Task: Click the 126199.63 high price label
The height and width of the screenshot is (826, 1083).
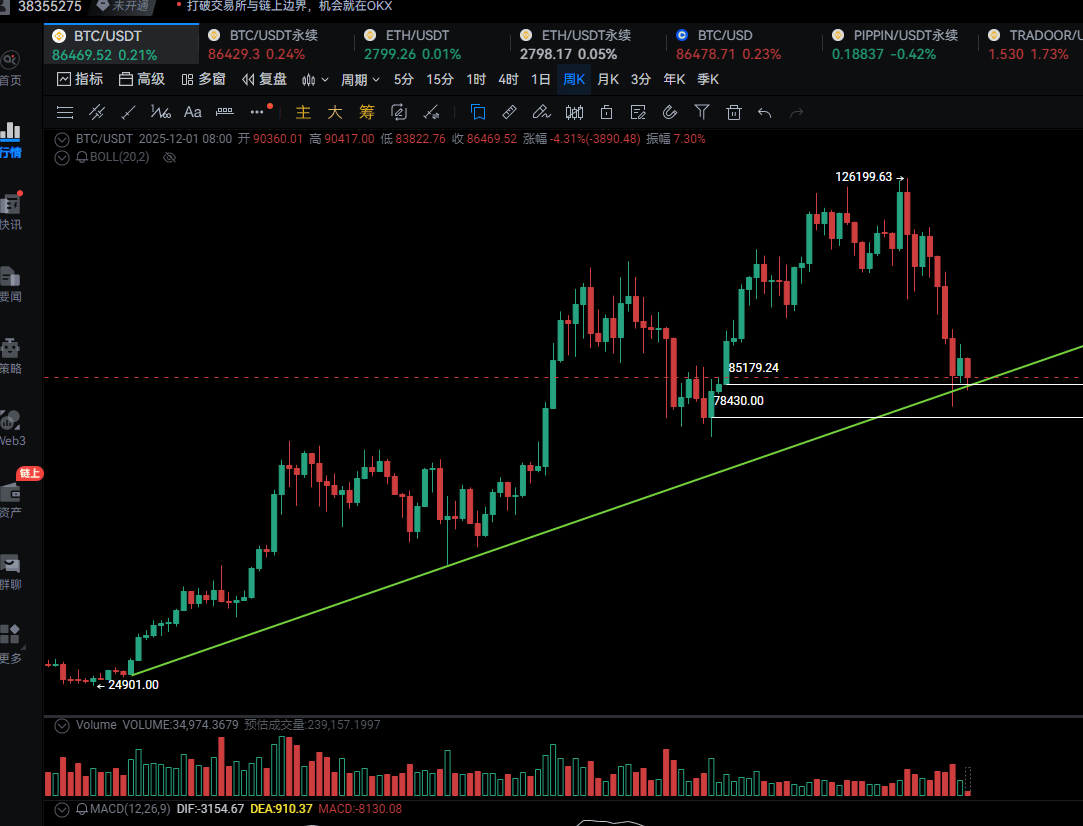Action: click(863, 176)
